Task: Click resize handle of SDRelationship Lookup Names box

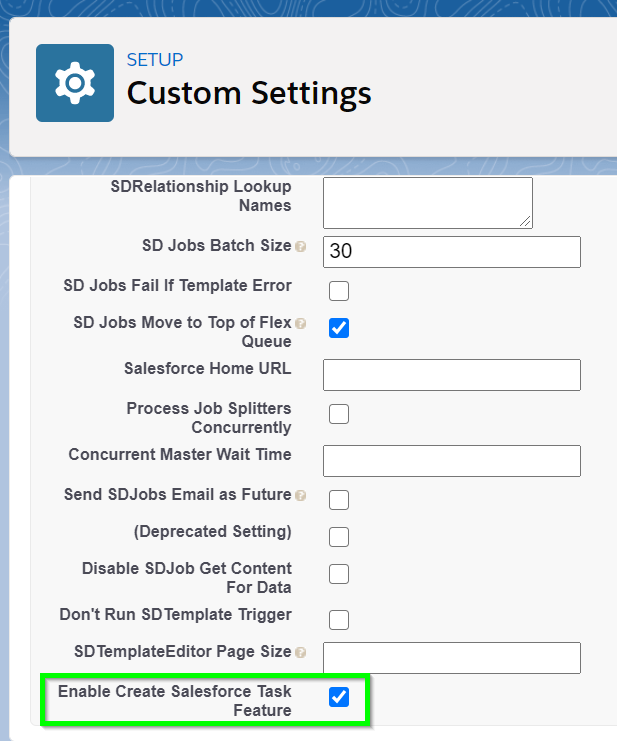Action: click(x=525, y=221)
